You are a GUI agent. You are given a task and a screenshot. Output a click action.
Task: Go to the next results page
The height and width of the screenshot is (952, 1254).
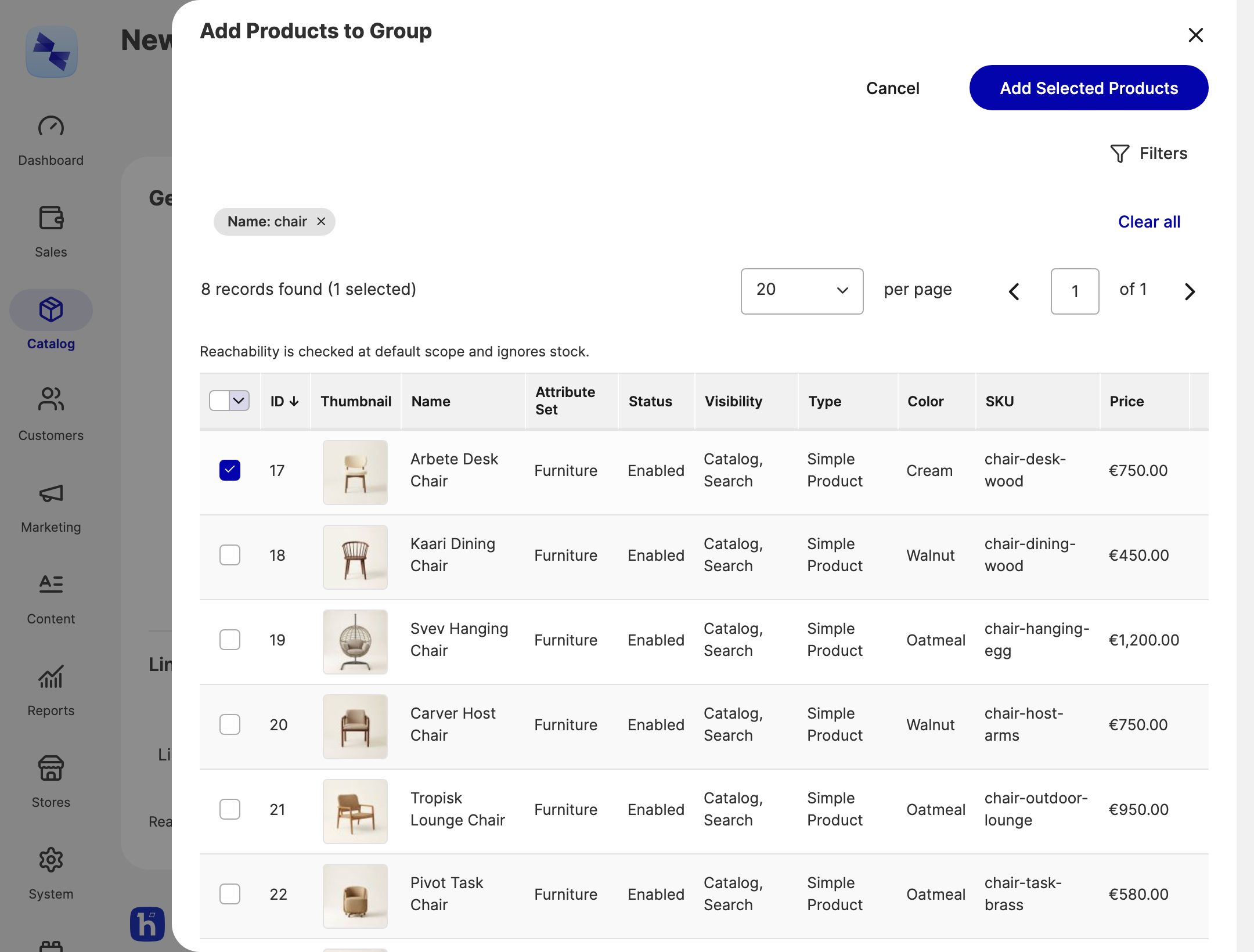1190,291
